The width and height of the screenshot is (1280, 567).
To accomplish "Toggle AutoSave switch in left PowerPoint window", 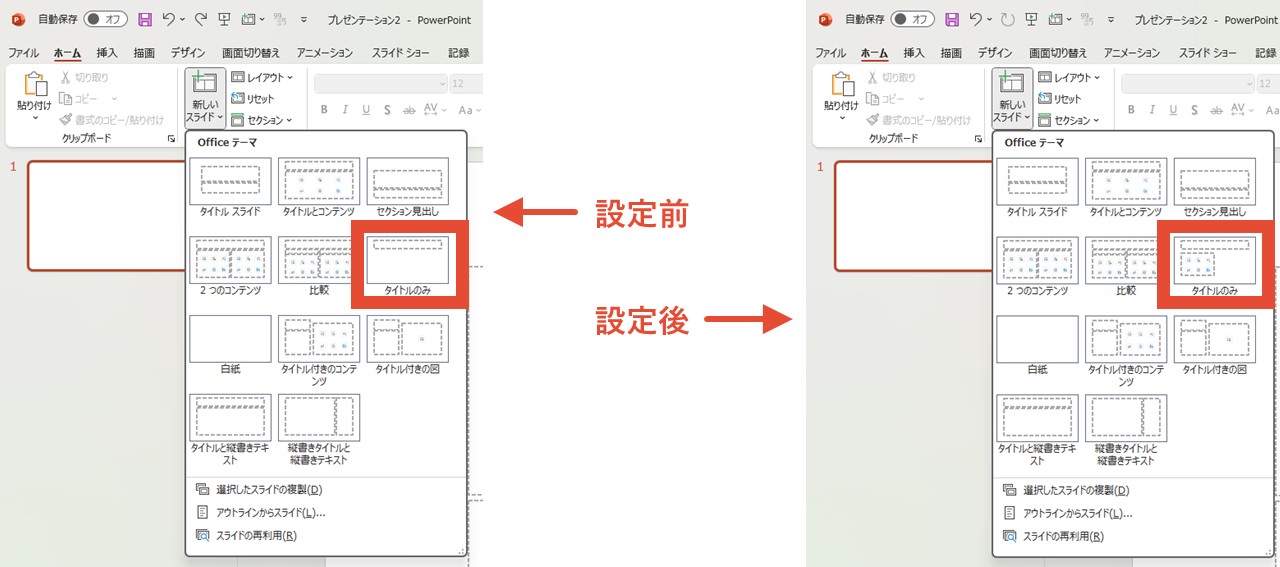I will coord(106,19).
